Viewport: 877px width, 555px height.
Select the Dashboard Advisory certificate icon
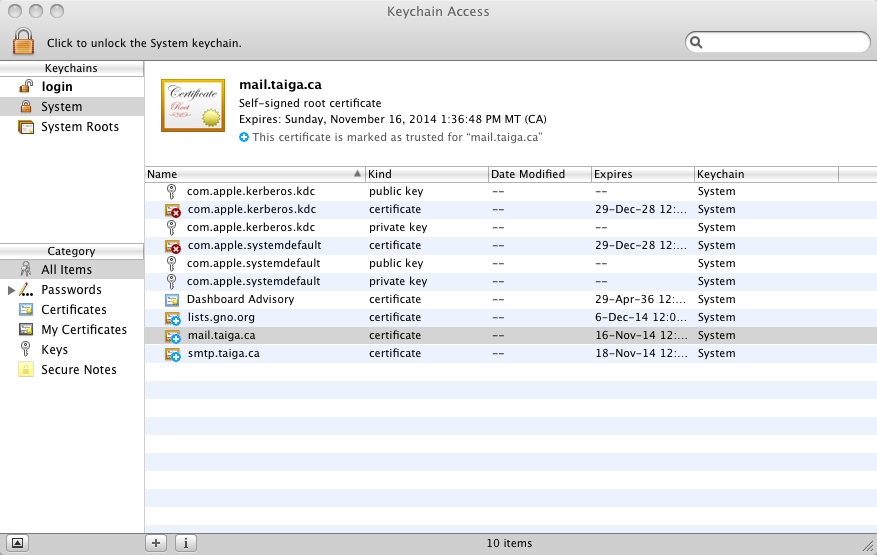pos(172,299)
